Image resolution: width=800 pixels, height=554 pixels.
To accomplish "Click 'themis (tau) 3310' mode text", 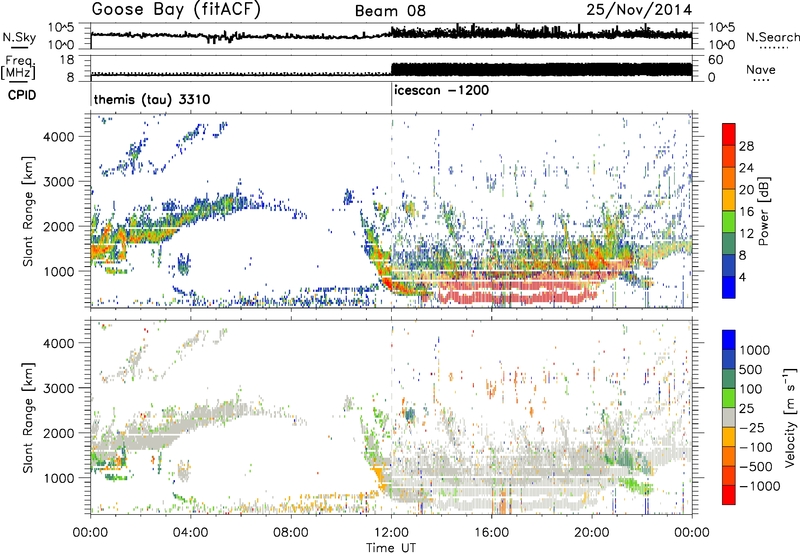I will (x=152, y=99).
